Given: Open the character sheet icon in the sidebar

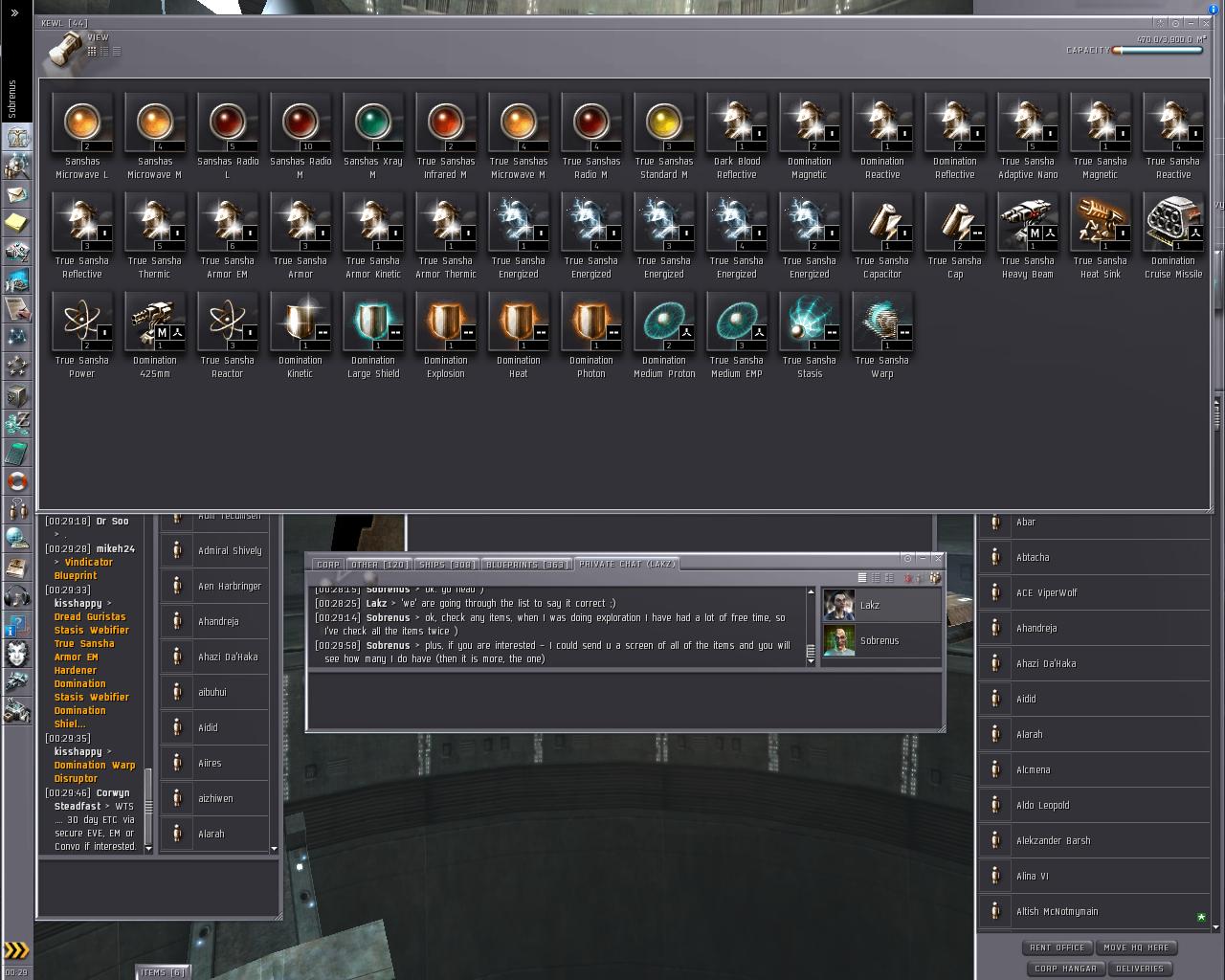Looking at the screenshot, I should pos(17,137).
